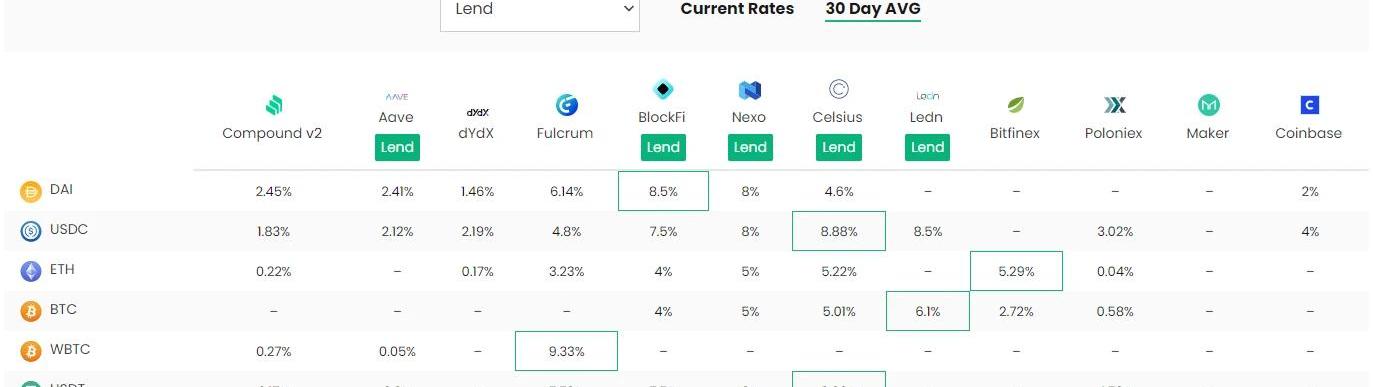Select the BlockFi diamond icon
Image resolution: width=1373 pixels, height=387 pixels.
(663, 90)
